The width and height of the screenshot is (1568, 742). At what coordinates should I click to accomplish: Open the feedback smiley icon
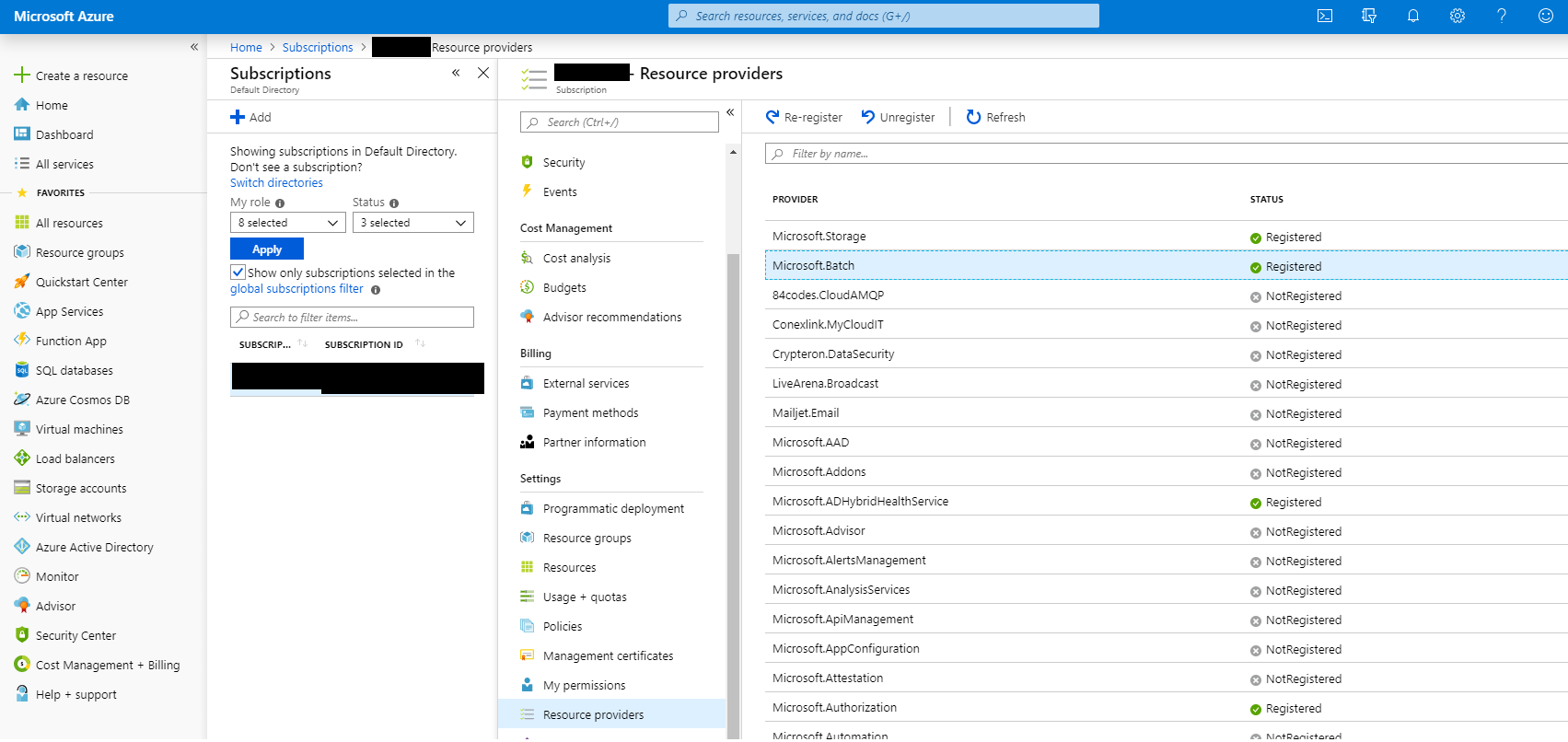tap(1545, 16)
